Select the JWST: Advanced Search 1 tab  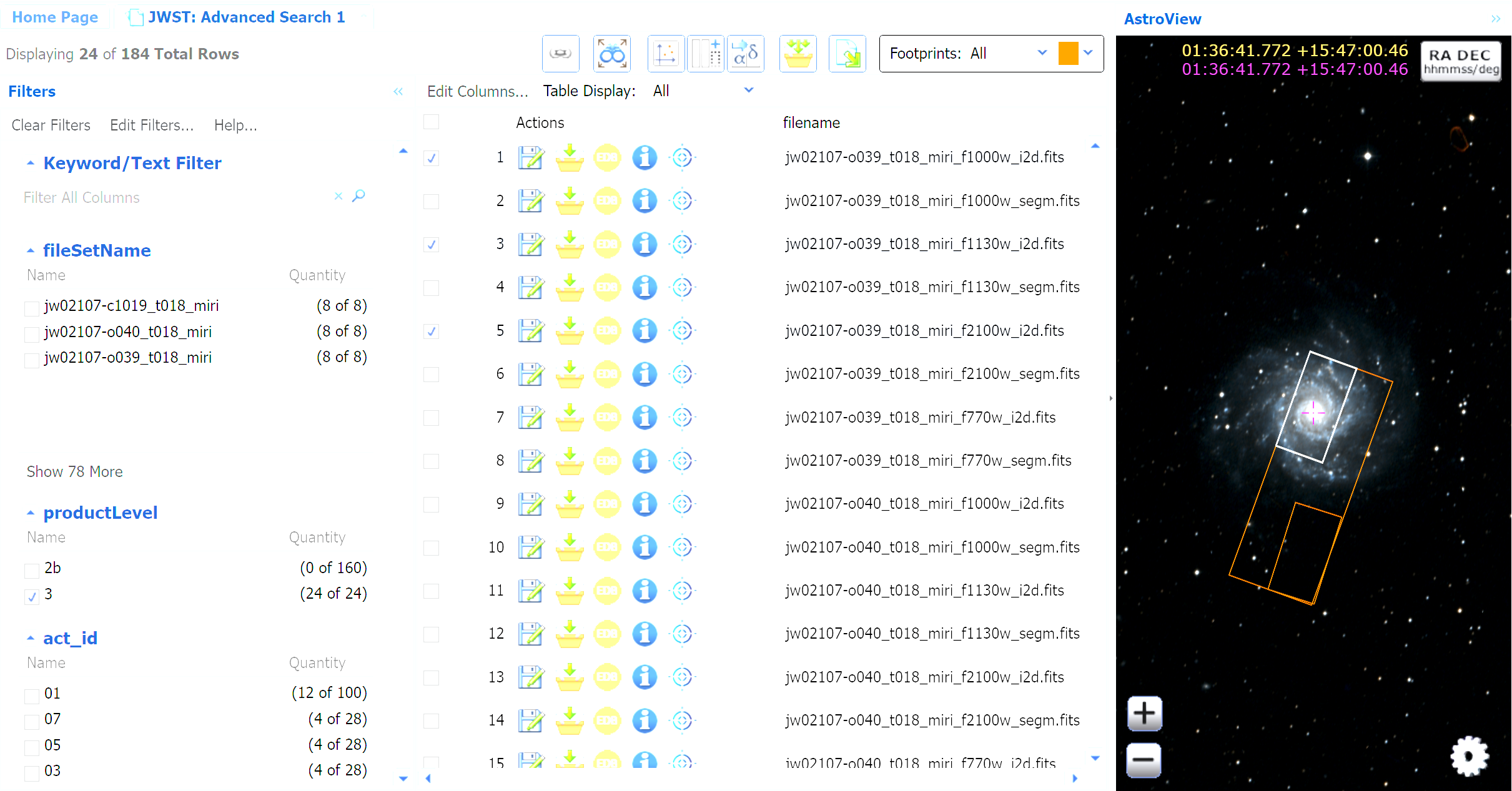(246, 17)
